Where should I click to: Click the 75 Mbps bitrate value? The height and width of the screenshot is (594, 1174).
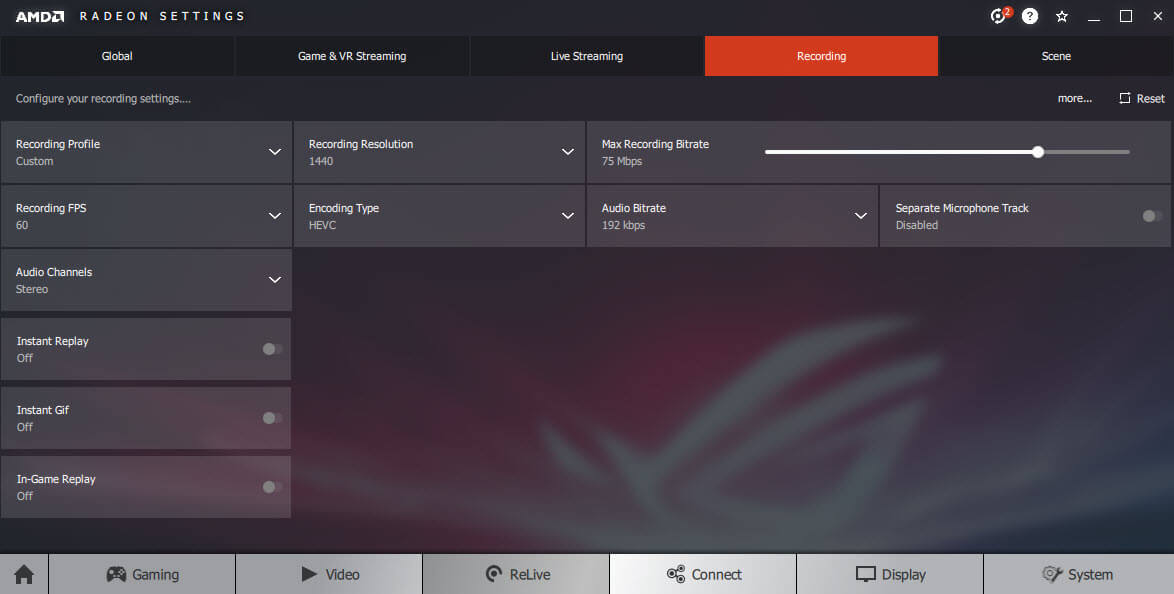621,161
